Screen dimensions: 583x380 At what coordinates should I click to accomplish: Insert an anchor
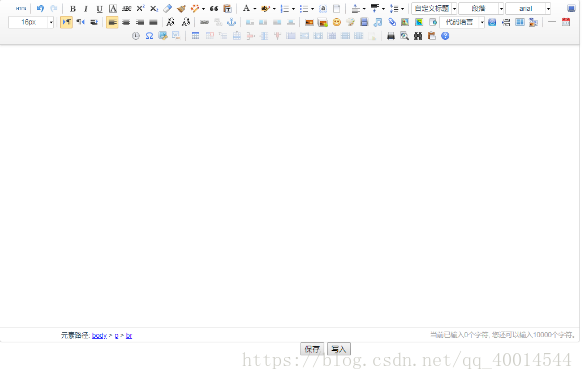click(232, 22)
